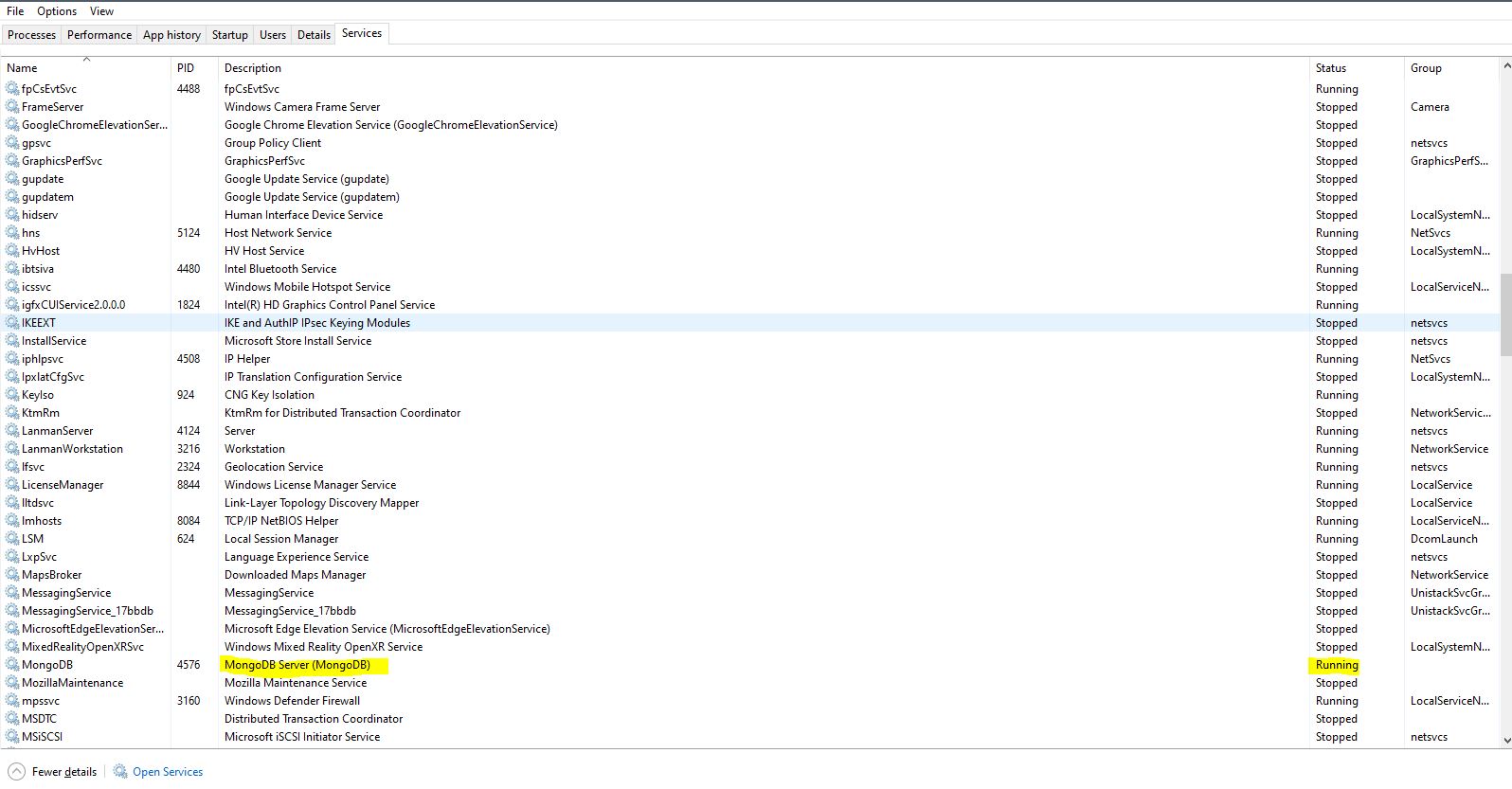Image resolution: width=1512 pixels, height=789 pixels.
Task: Click the Open Services link
Action: point(168,772)
